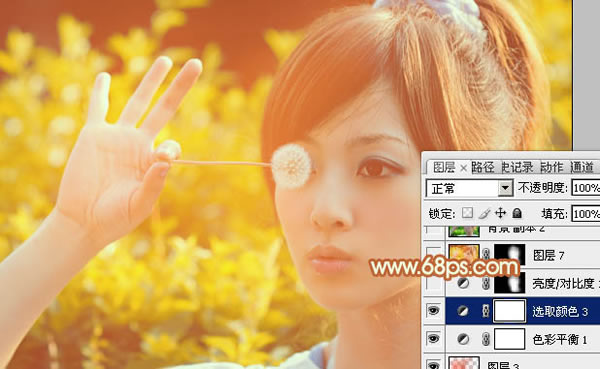
Task: Select the 选取颜色 3 layer name
Action: 560,312
